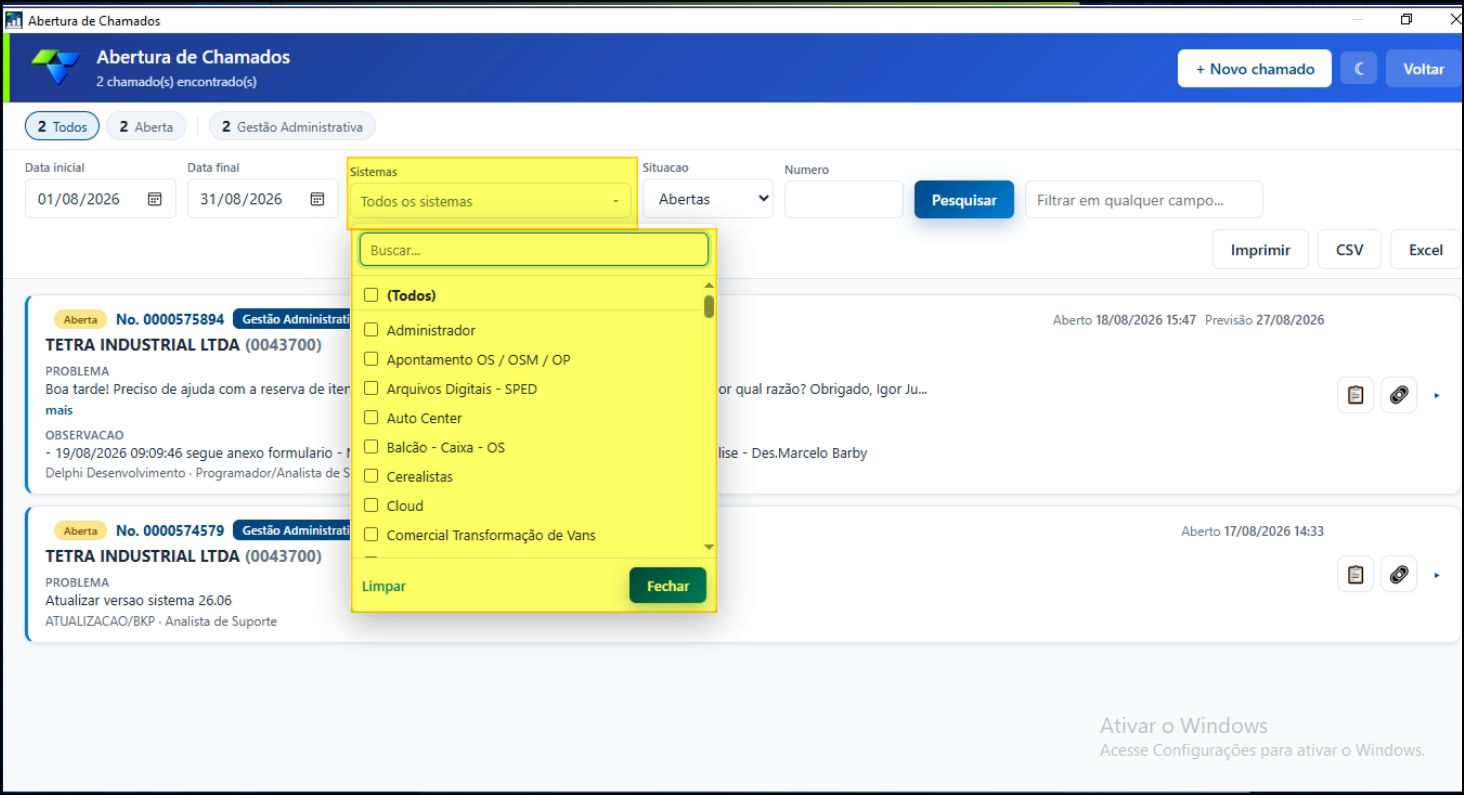
Task: Check Balcão - Caixa - OS option
Action: [371, 447]
